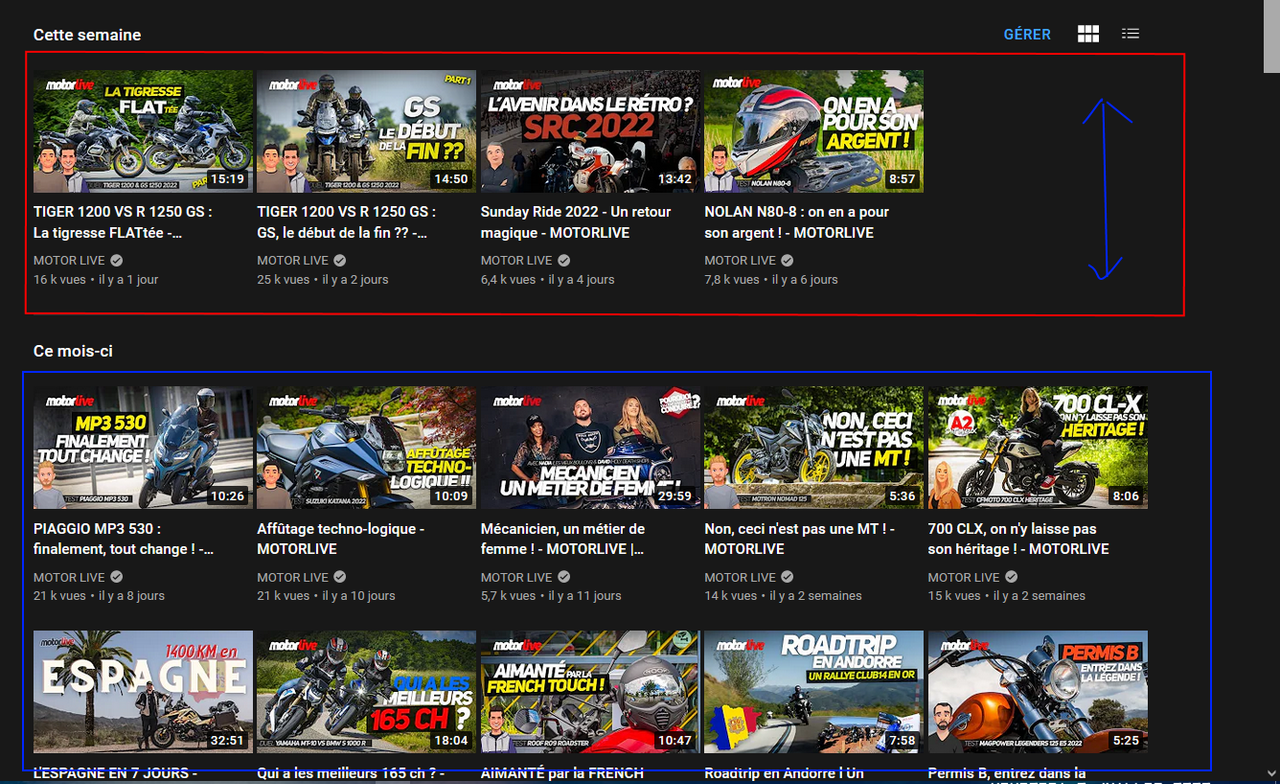Switch to grid view layout
Image resolution: width=1280 pixels, height=784 pixels.
tap(1088, 34)
